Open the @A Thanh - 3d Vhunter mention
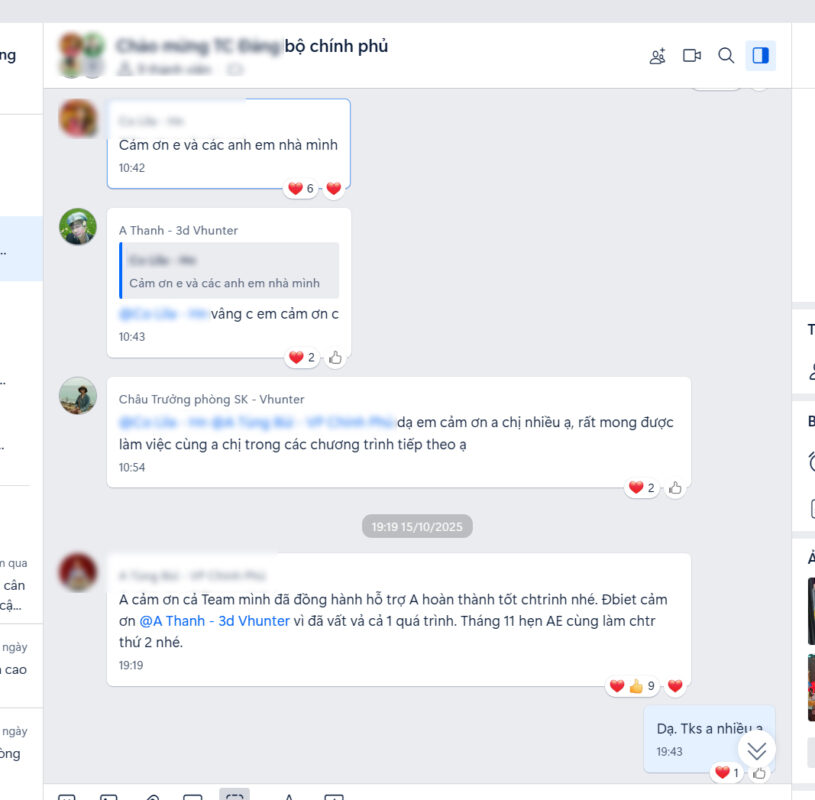The image size is (815, 800). (215, 621)
